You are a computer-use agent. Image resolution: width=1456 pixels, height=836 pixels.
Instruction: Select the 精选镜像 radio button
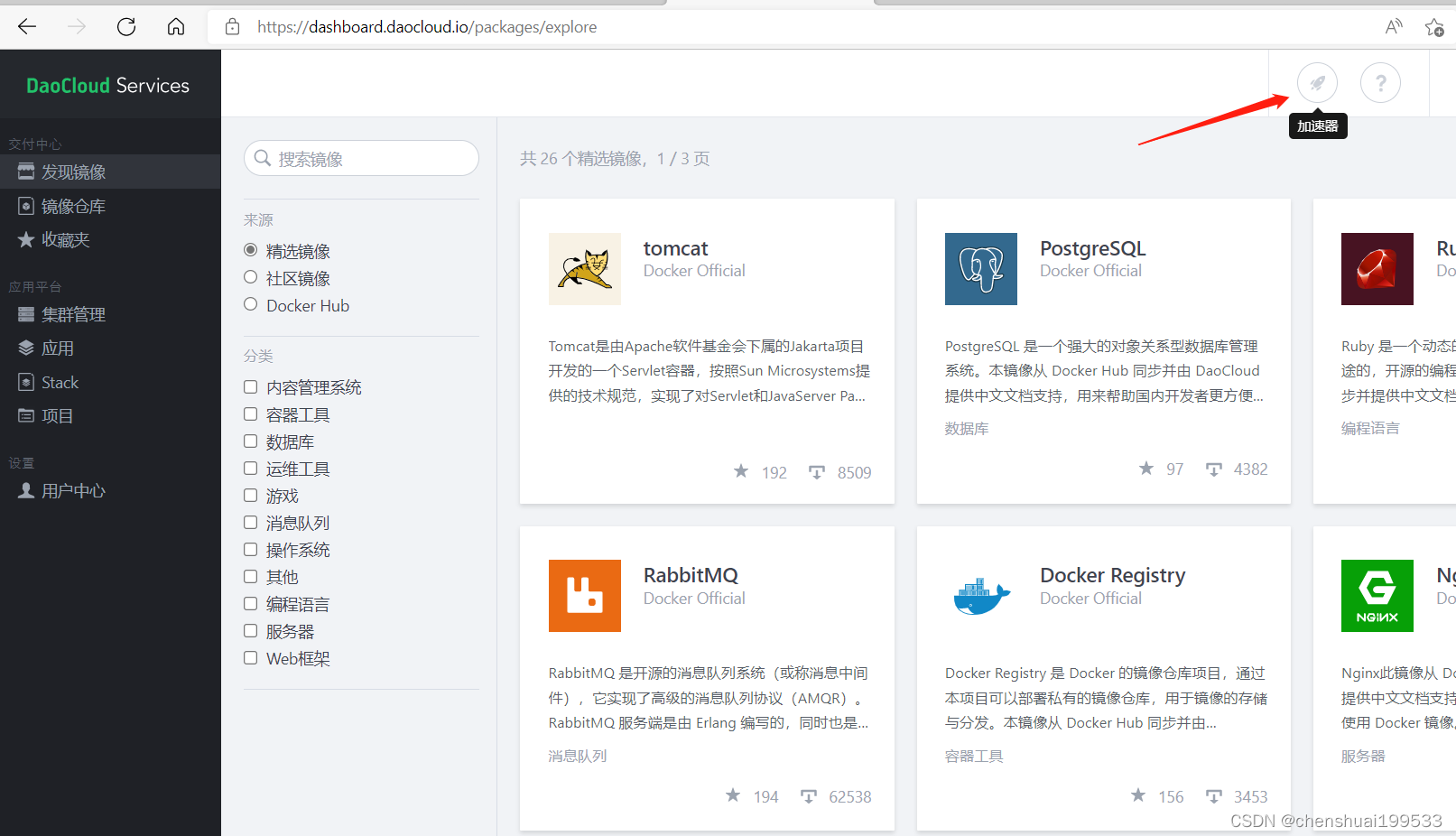click(251, 250)
